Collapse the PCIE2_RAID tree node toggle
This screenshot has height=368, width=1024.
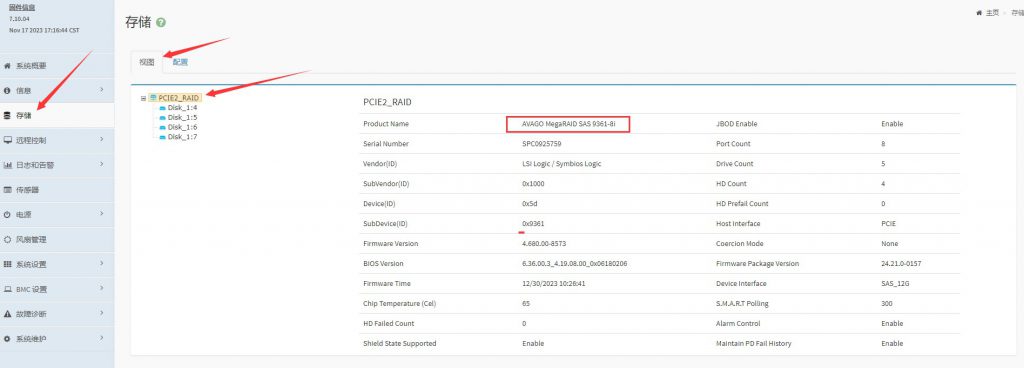tap(143, 99)
